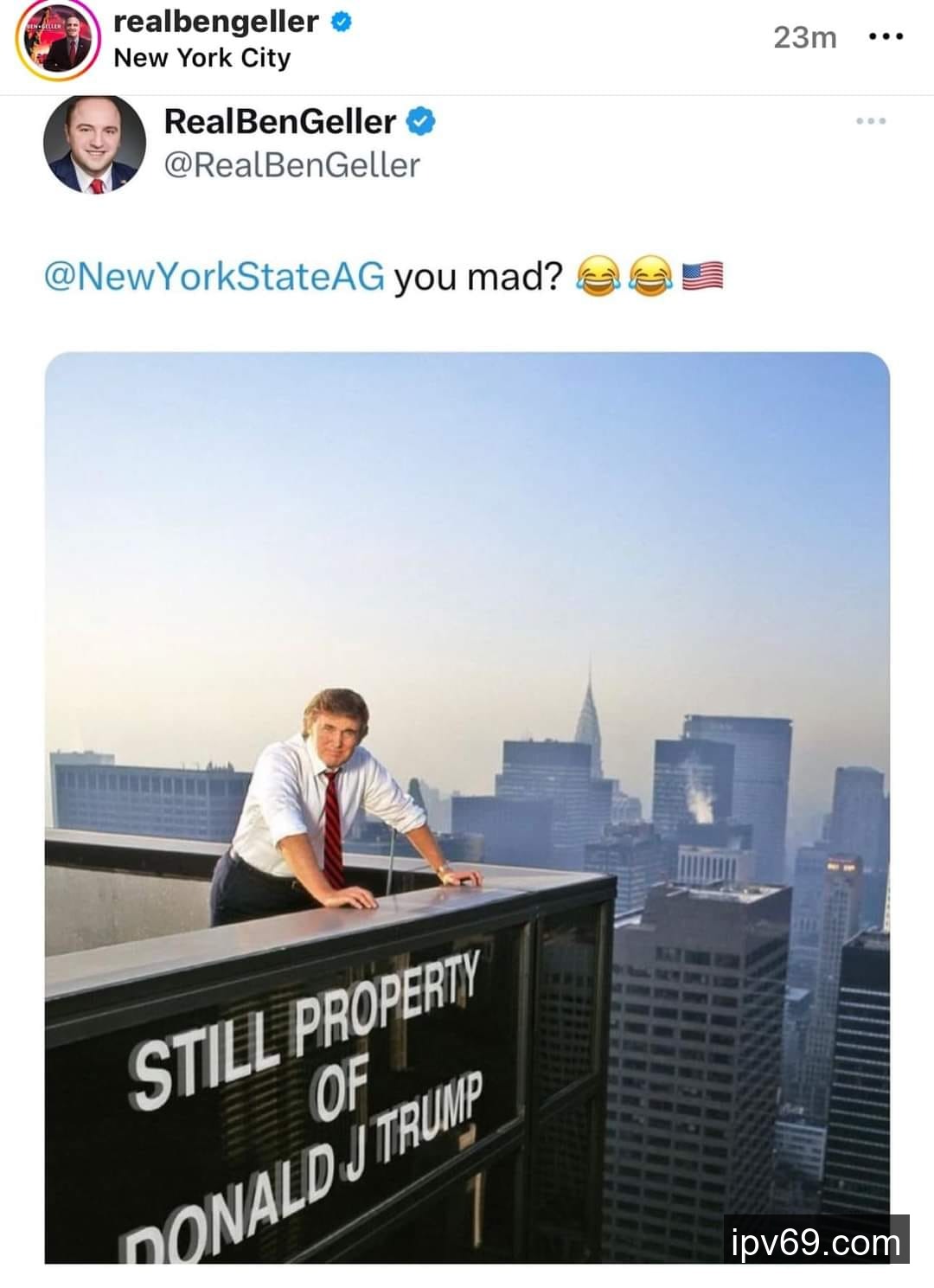Viewport: 934px width, 1288px height.
Task: Open the post's black three-dot options menu
Action: 886,37
